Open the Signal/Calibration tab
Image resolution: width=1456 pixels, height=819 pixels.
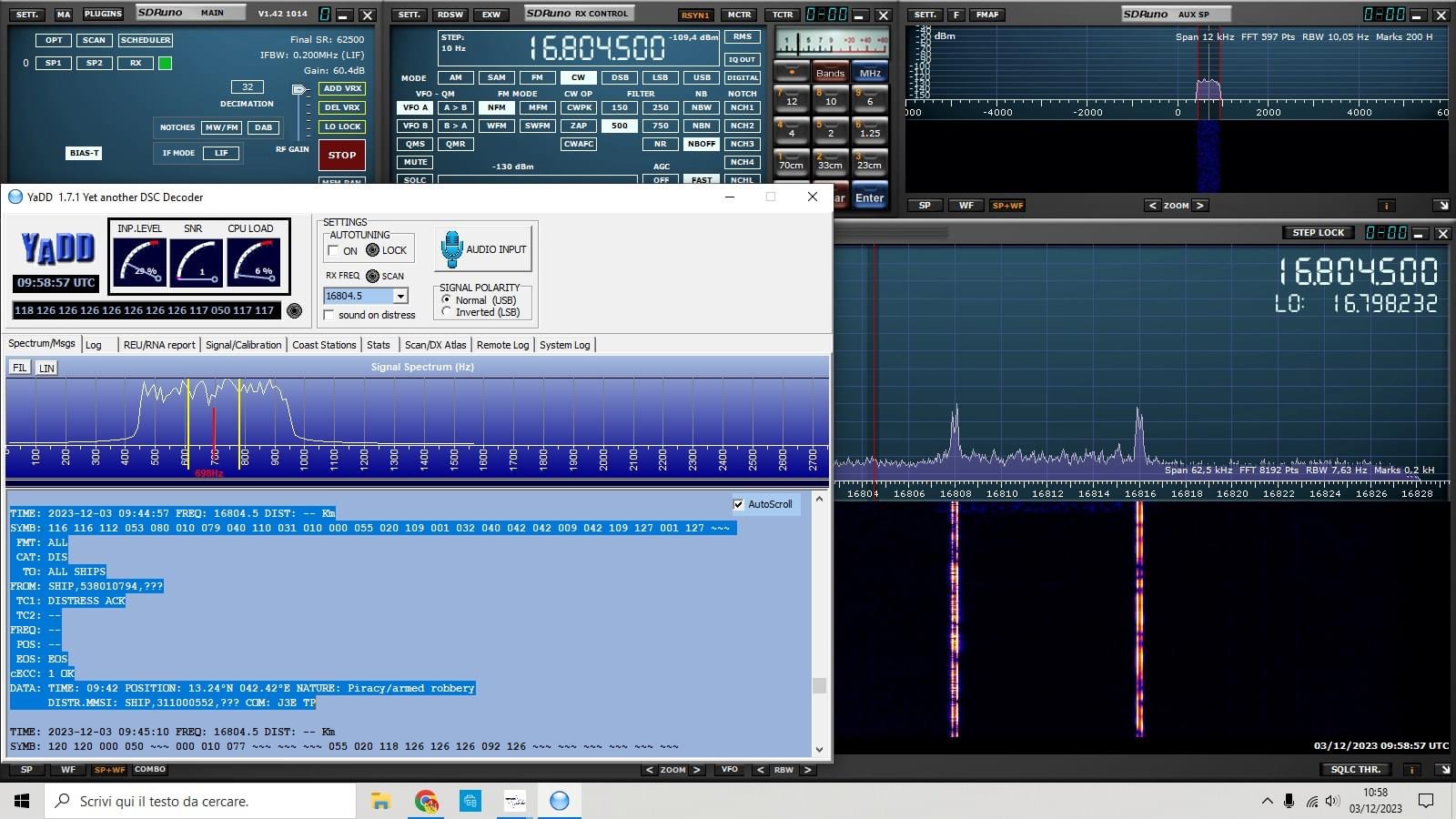[x=243, y=345]
